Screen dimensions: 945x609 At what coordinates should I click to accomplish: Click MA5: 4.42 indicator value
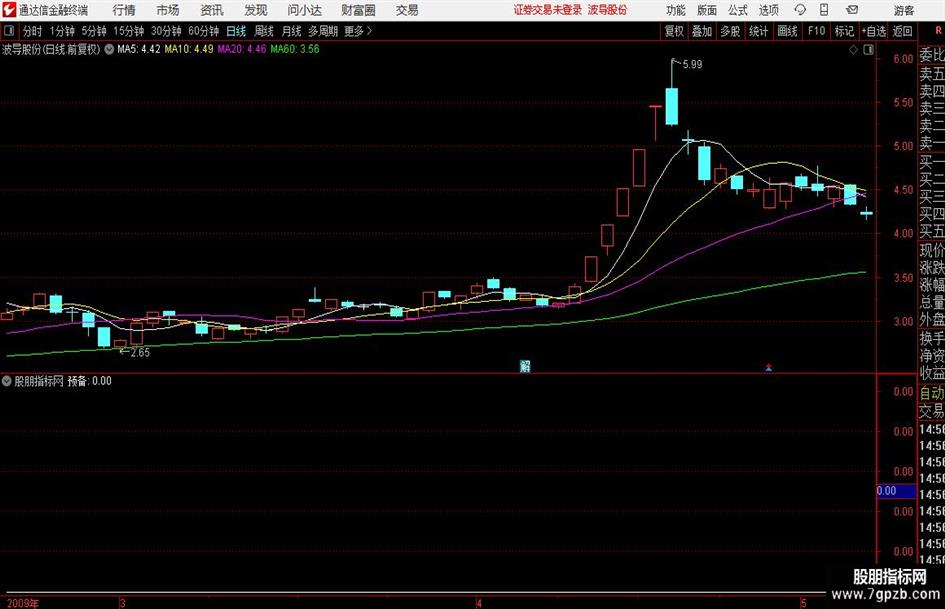pyautogui.click(x=139, y=49)
